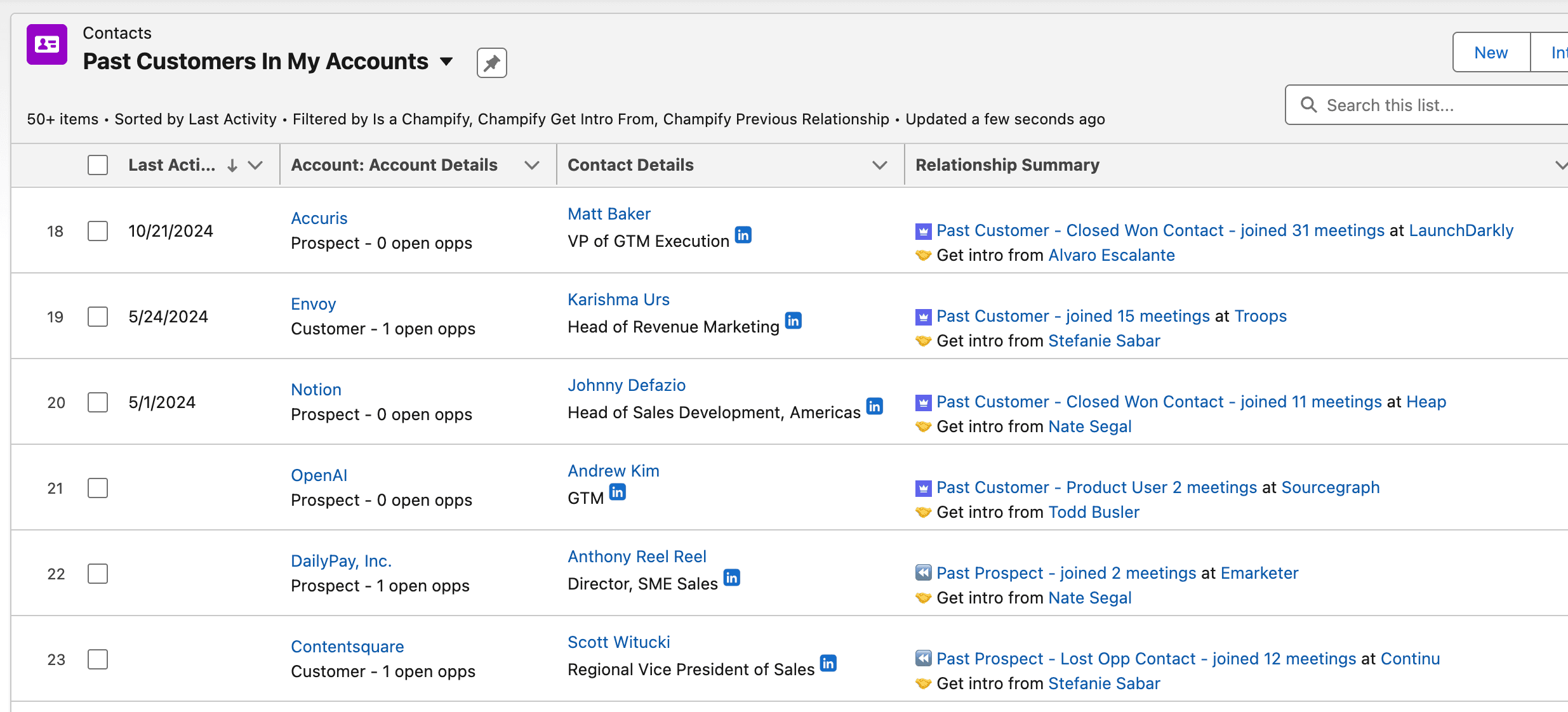
Task: Click handshake icon beside Alvaro Escalante intro
Action: (924, 256)
